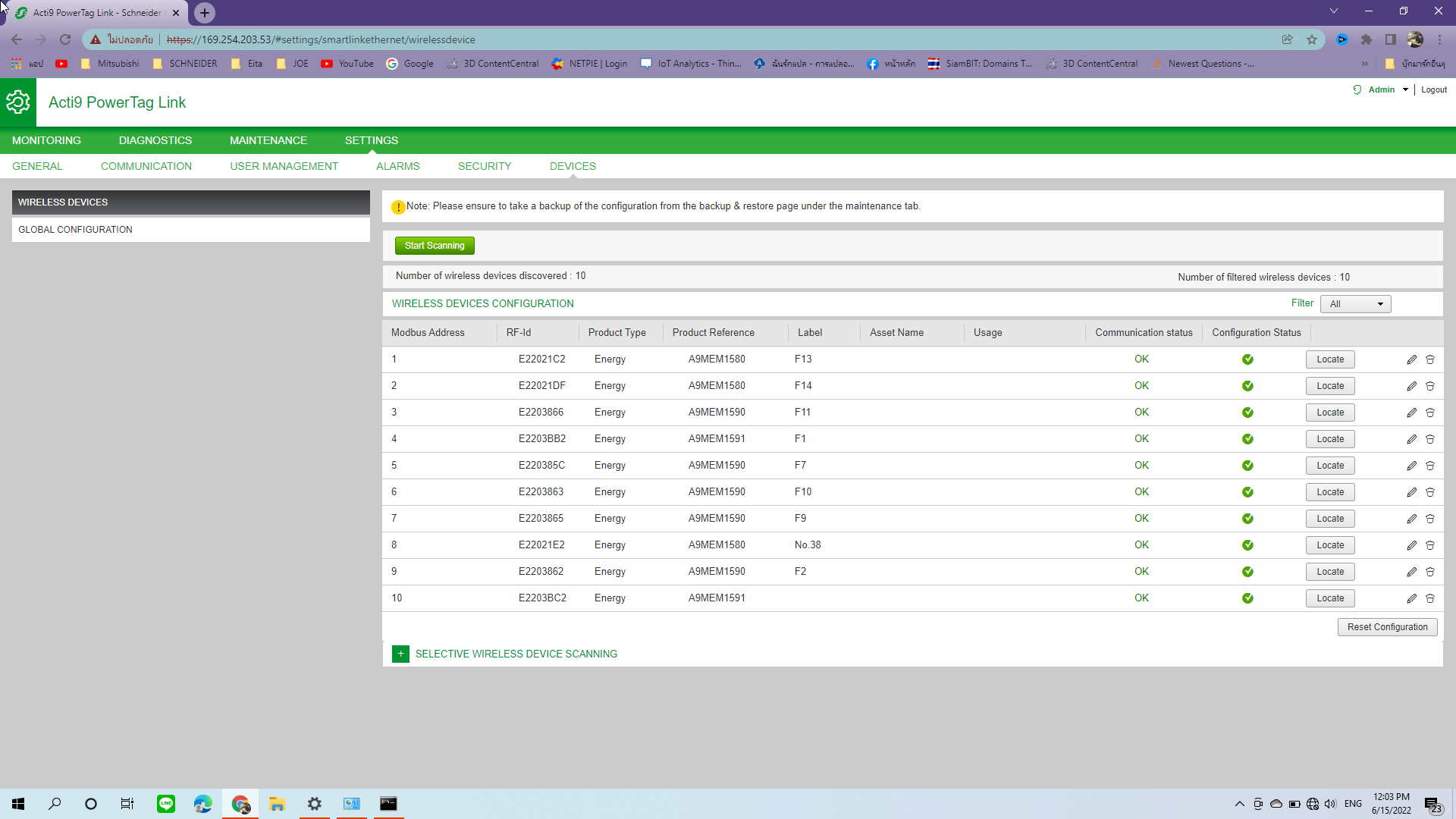Open the SCHNEIDER bookmark folder
This screenshot has height=819, width=1456.
(x=185, y=64)
